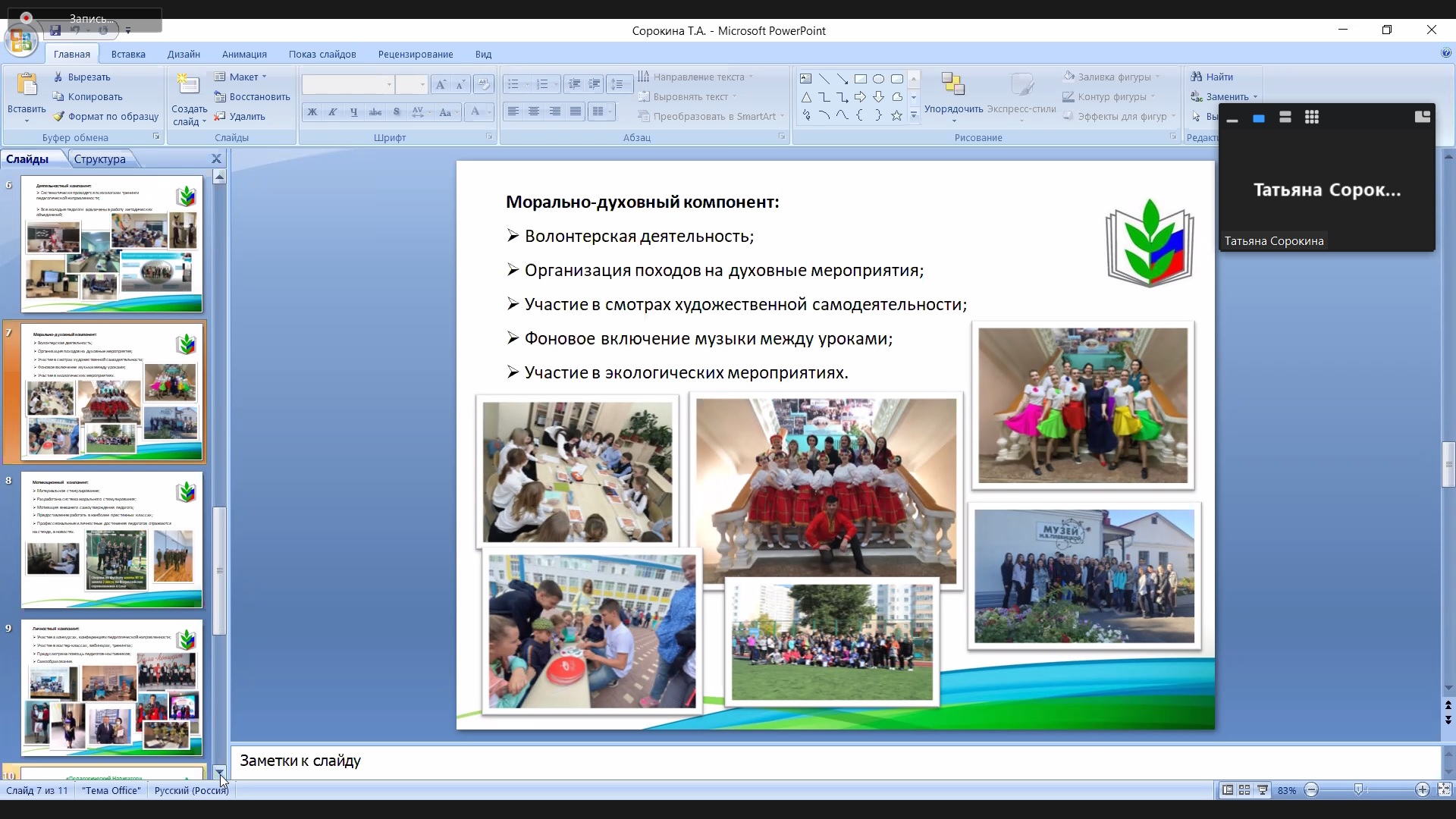This screenshot has width=1456, height=819.
Task: Open the font name combo box
Action: pos(348,84)
